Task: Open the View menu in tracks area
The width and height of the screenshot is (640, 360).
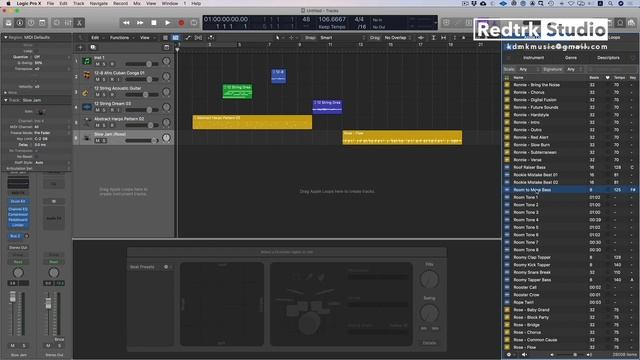Action: coord(146,38)
